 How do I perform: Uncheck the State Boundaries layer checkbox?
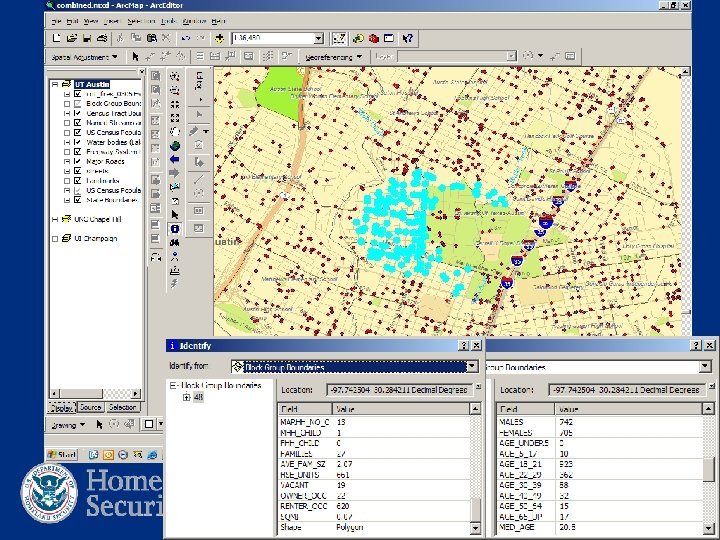coord(77,200)
